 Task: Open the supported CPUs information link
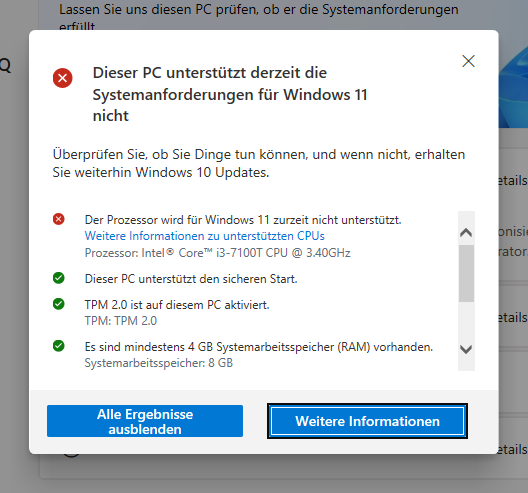coord(204,236)
